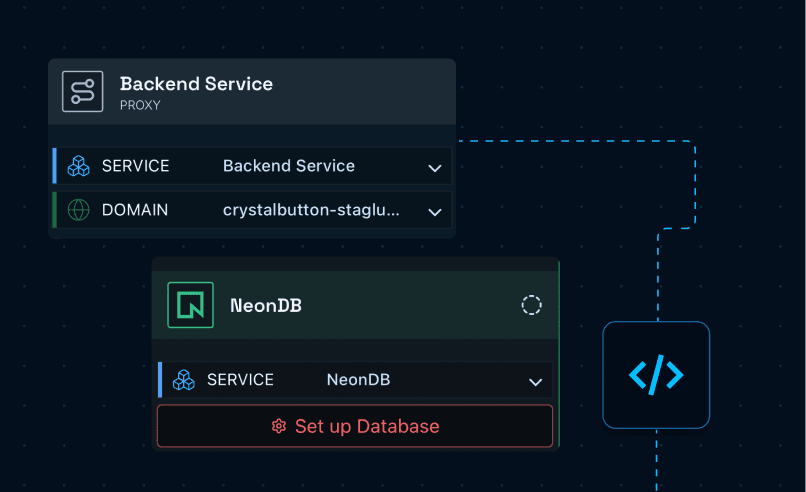Image resolution: width=806 pixels, height=492 pixels.
Task: Click the NeonDB card title
Action: [266, 305]
